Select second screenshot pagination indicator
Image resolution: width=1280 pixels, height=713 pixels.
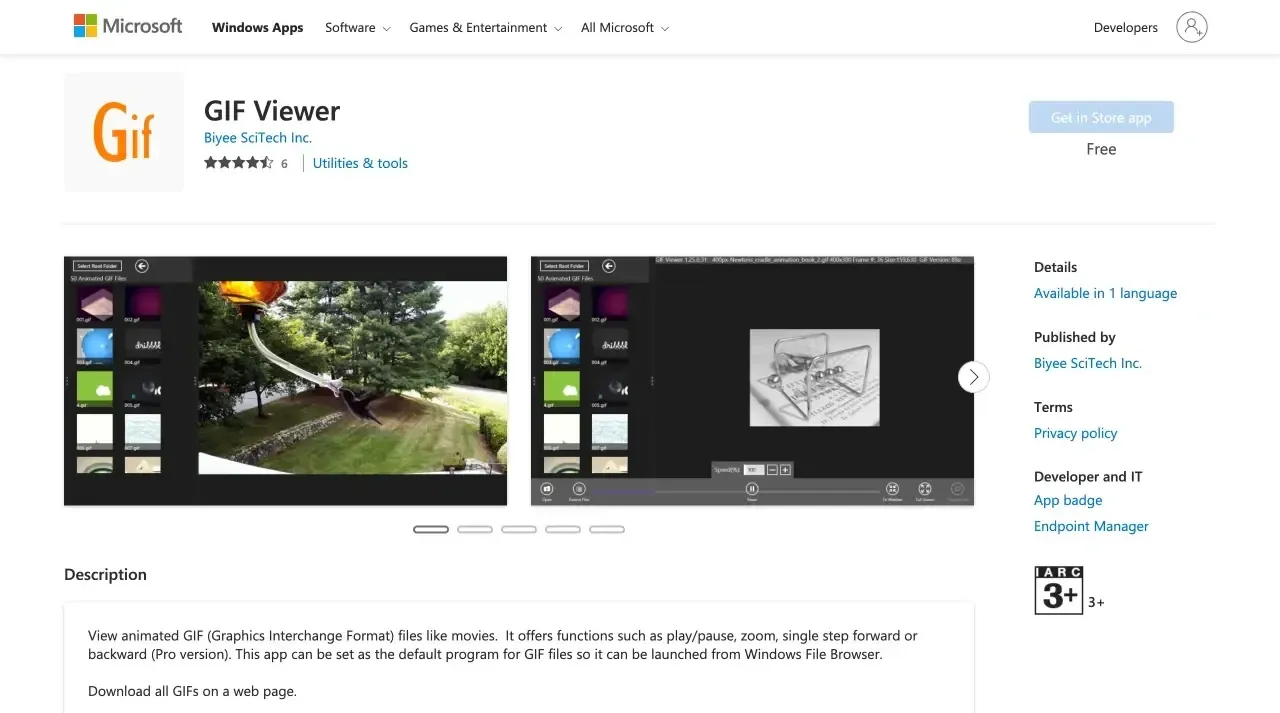click(475, 529)
